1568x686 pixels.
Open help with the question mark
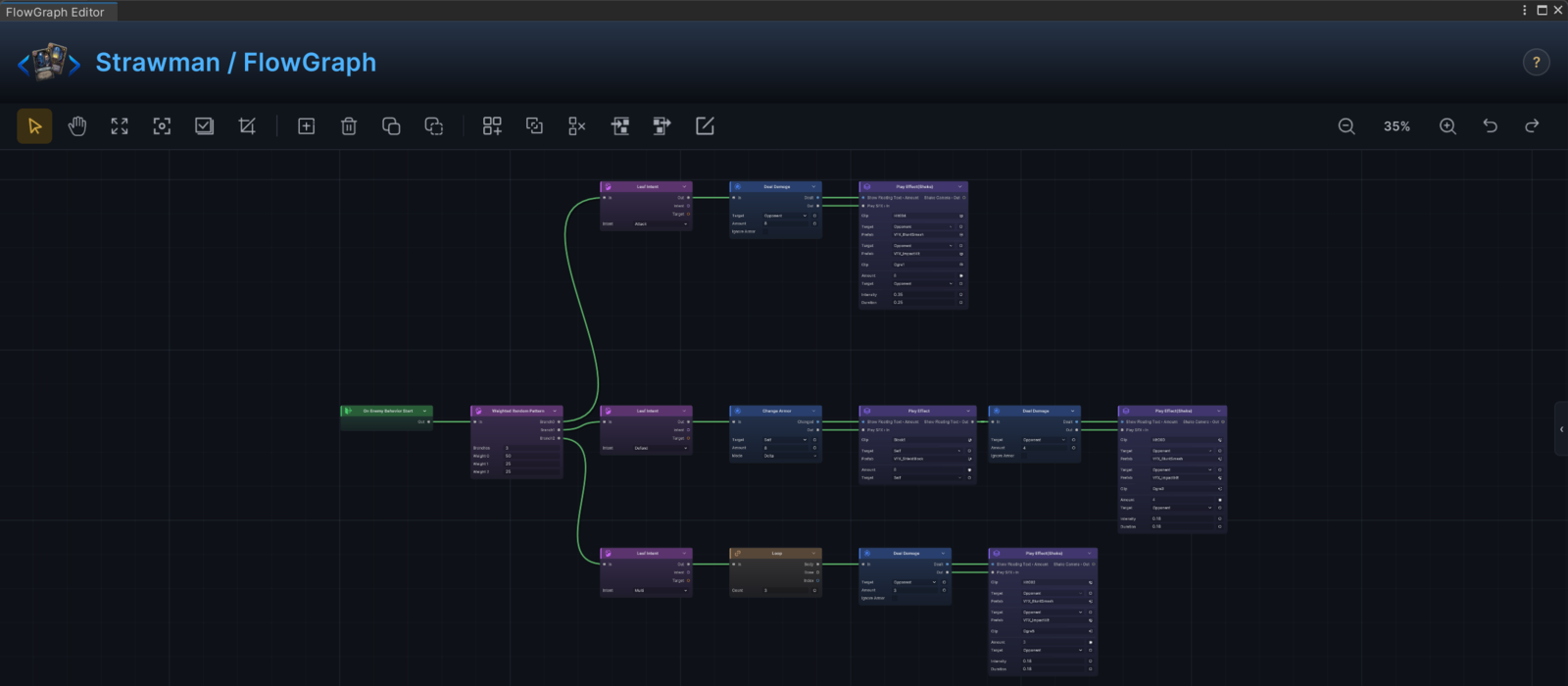point(1536,63)
